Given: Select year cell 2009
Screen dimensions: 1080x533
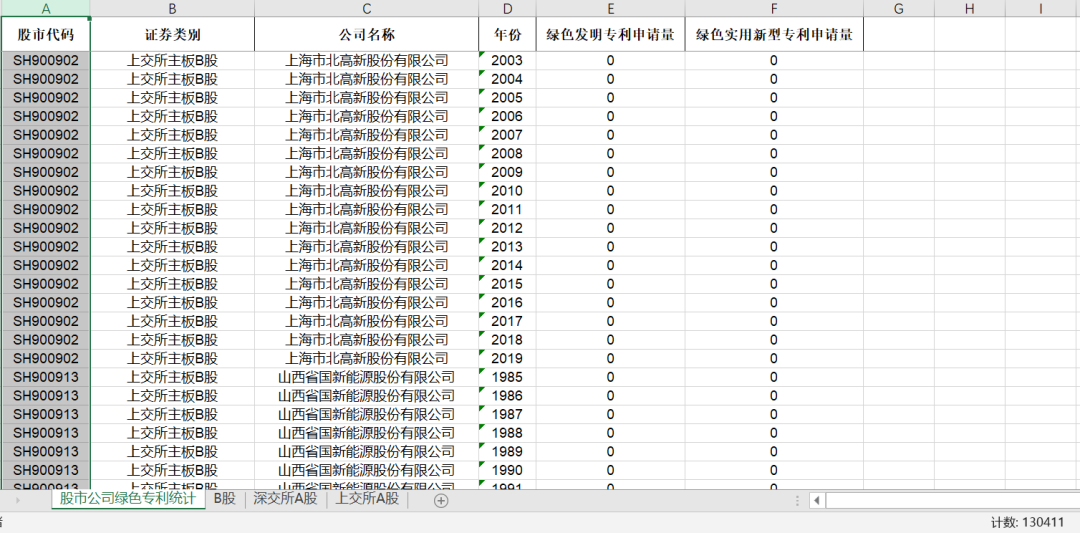Looking at the screenshot, I should click(508, 172).
